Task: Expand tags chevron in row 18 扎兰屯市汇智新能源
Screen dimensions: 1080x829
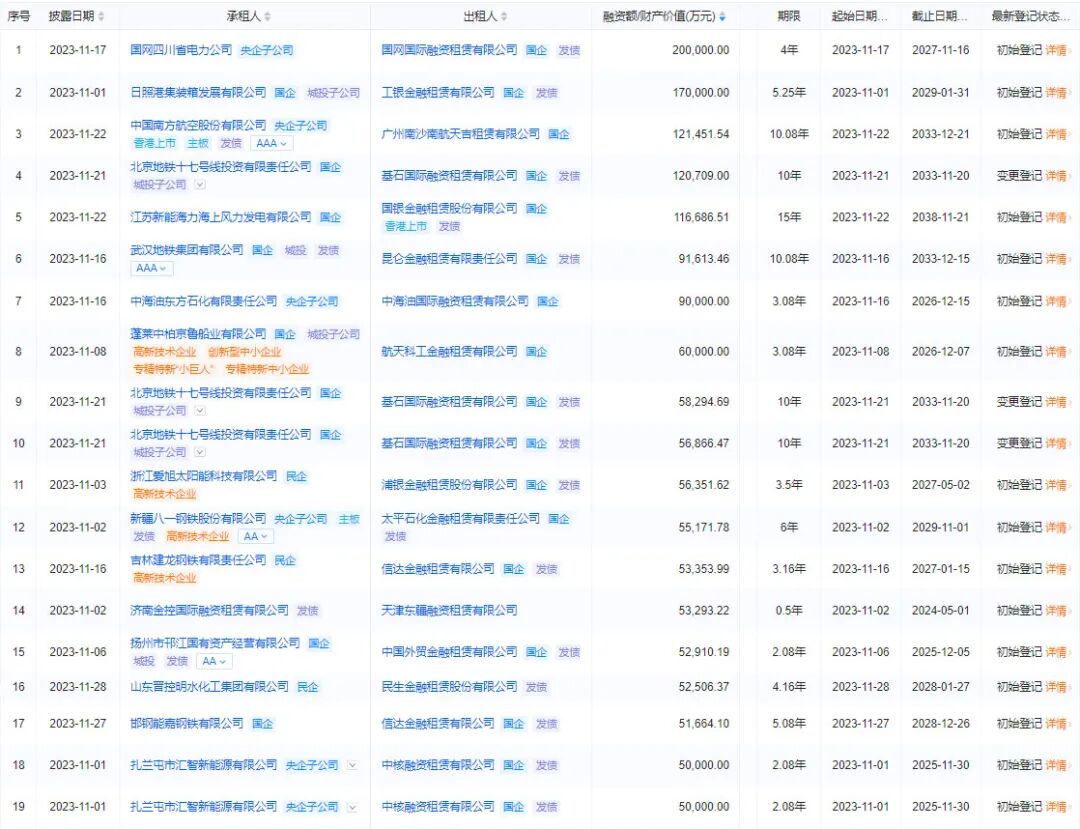Action: (x=352, y=765)
